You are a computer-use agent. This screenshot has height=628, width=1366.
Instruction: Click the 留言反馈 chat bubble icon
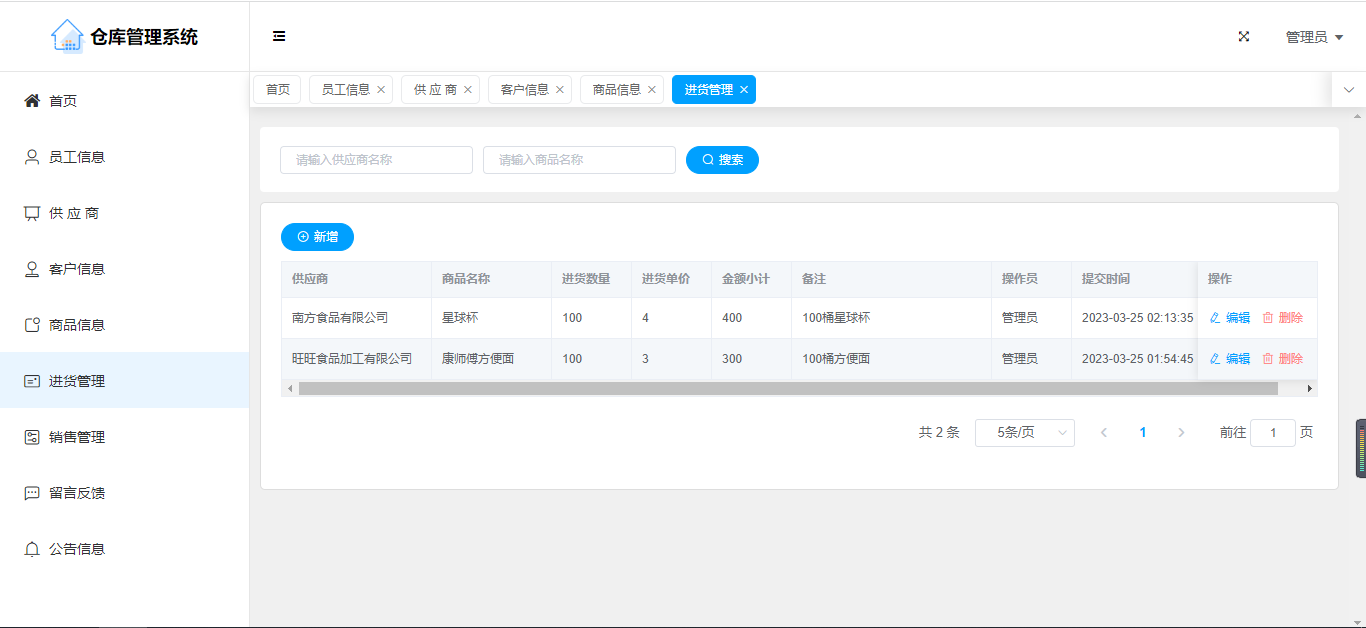[x=32, y=493]
